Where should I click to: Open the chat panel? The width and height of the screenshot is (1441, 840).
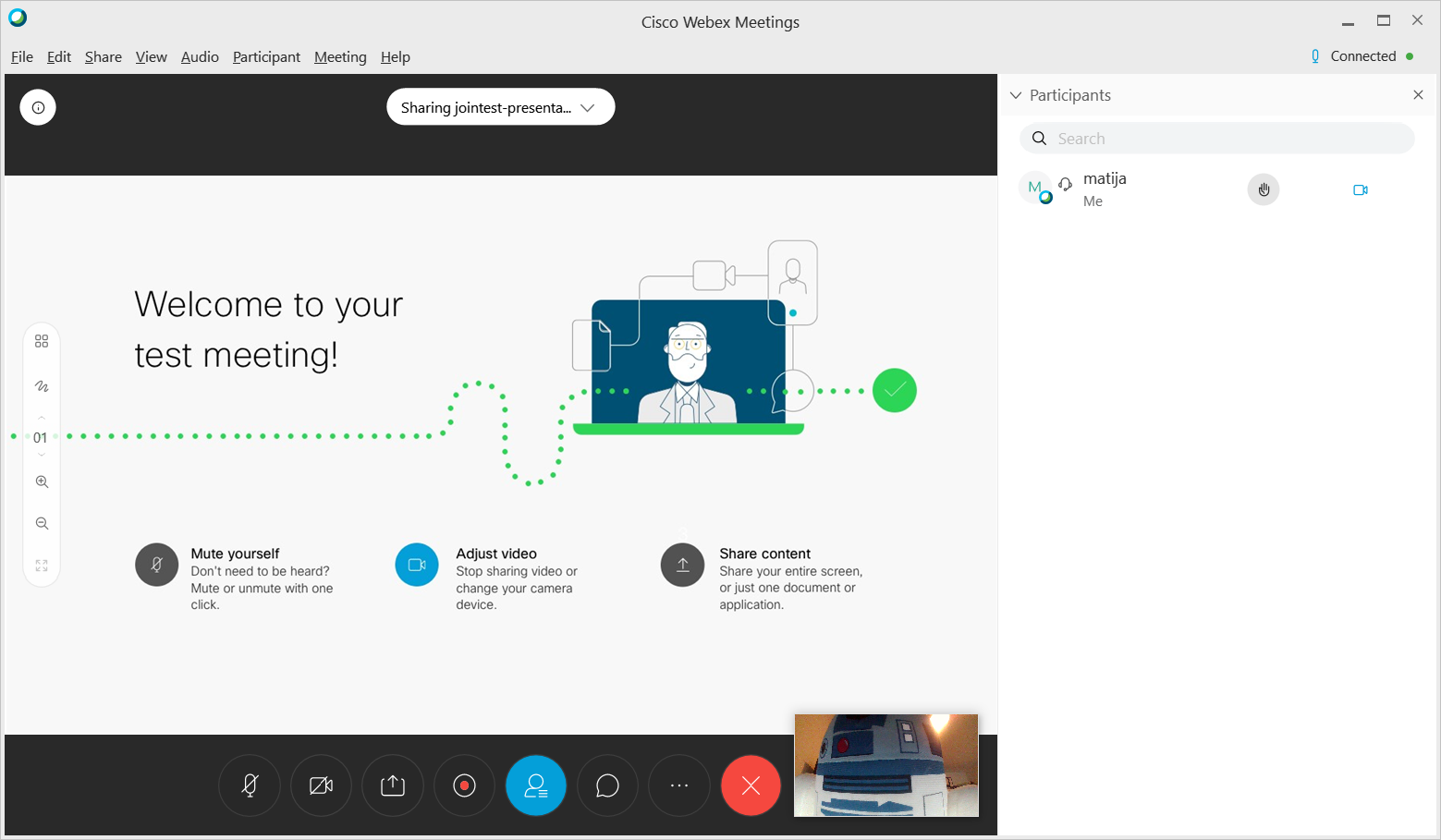click(607, 785)
